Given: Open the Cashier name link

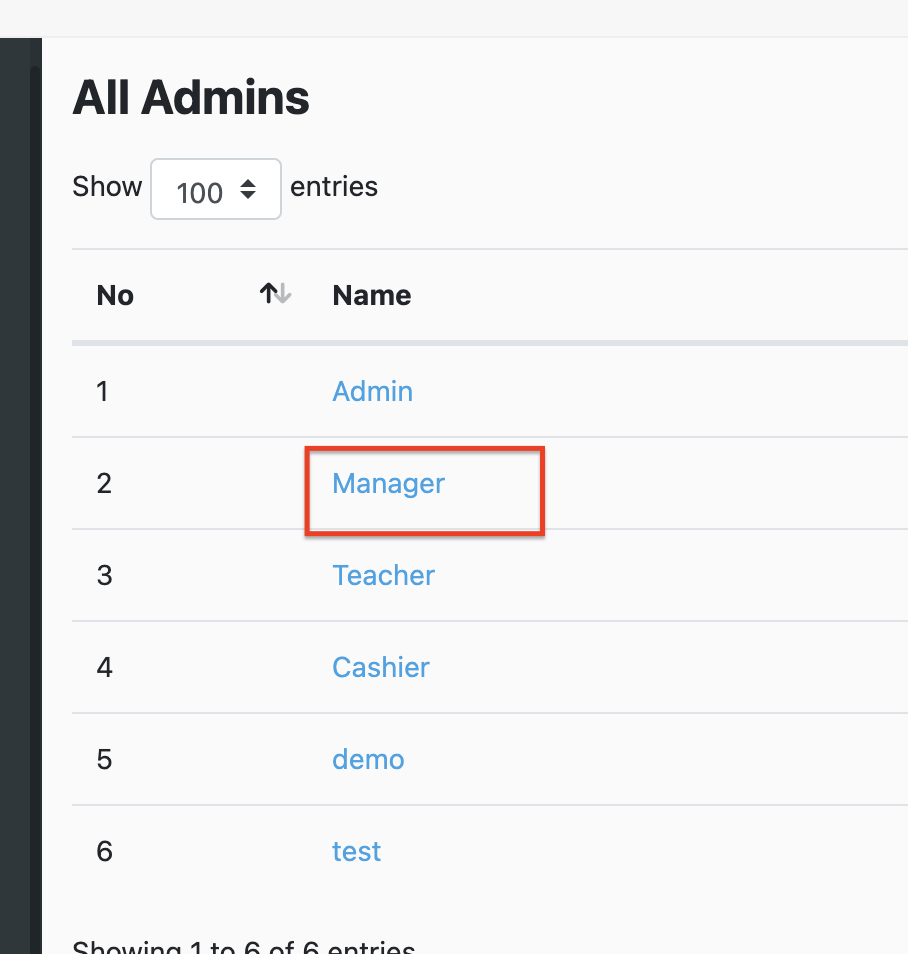Looking at the screenshot, I should click(x=381, y=667).
